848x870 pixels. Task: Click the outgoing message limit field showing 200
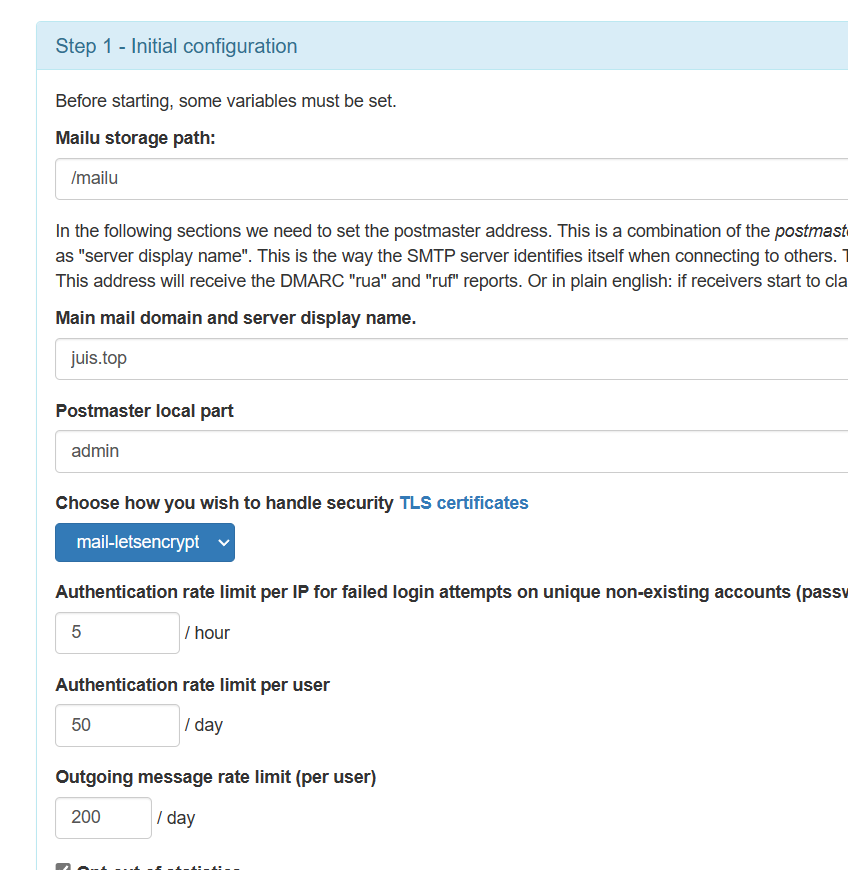[103, 818]
